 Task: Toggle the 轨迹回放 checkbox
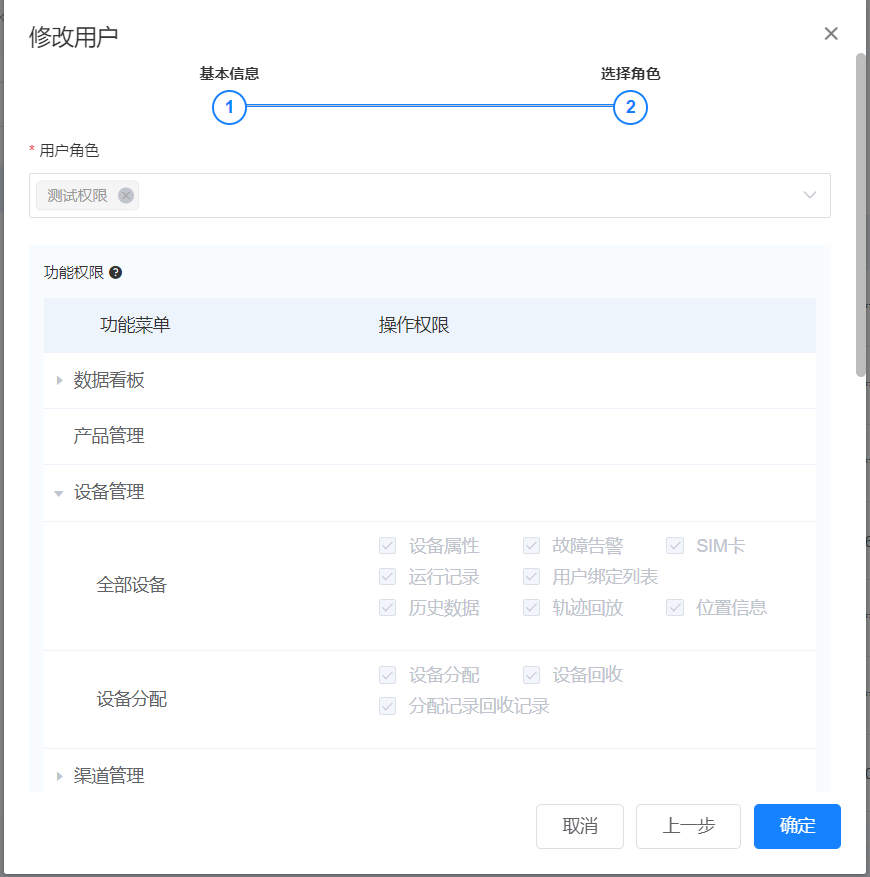point(531,608)
